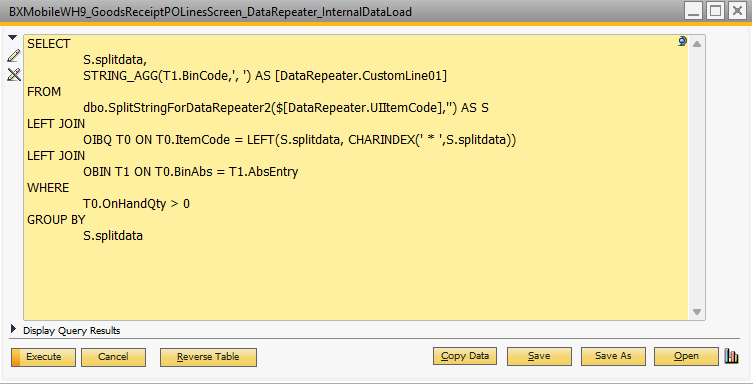Minimize the query window
Image resolution: width=753 pixels, height=384 pixels.
pyautogui.click(x=693, y=11)
